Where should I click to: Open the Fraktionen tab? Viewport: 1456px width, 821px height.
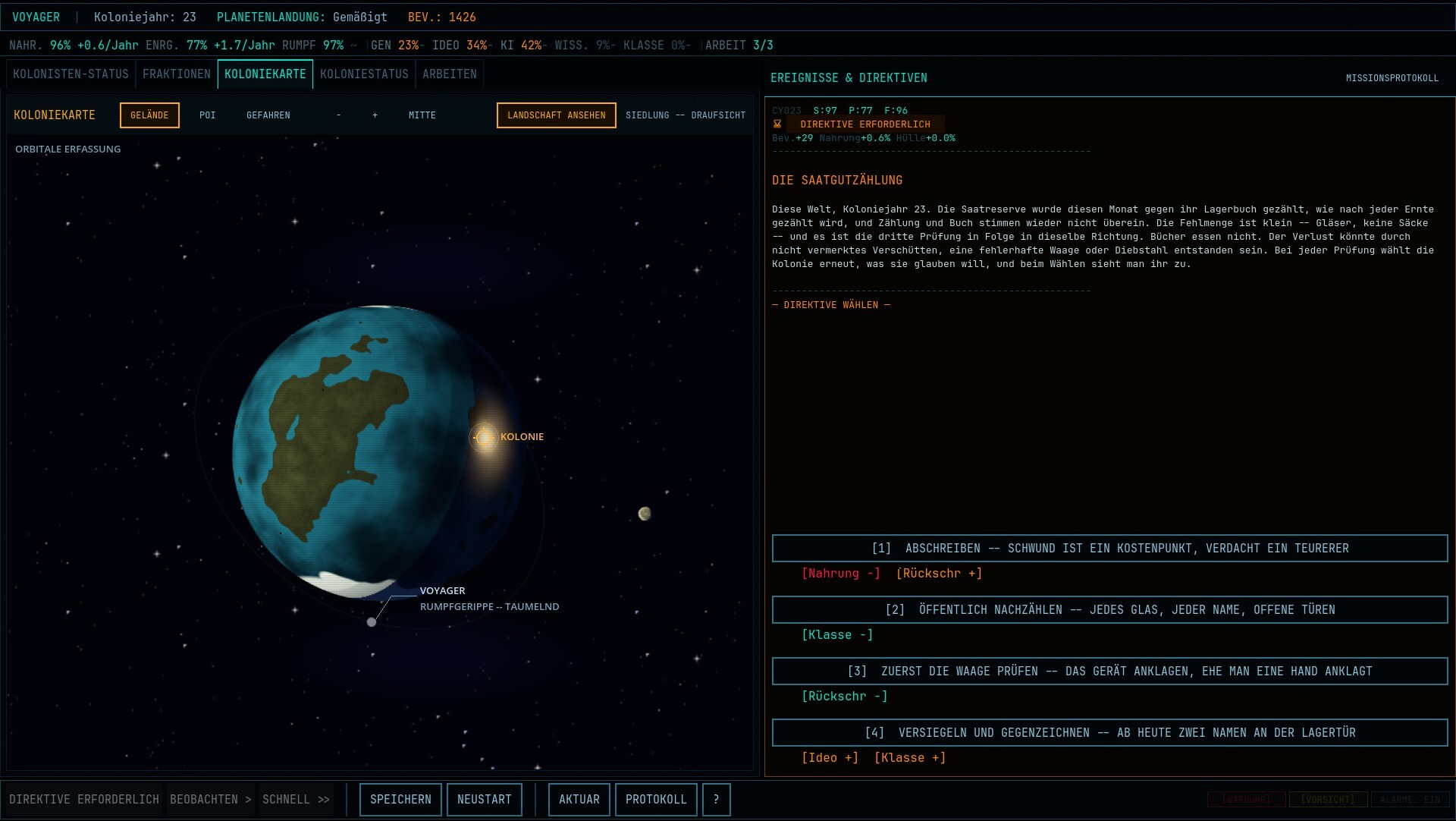click(x=177, y=74)
